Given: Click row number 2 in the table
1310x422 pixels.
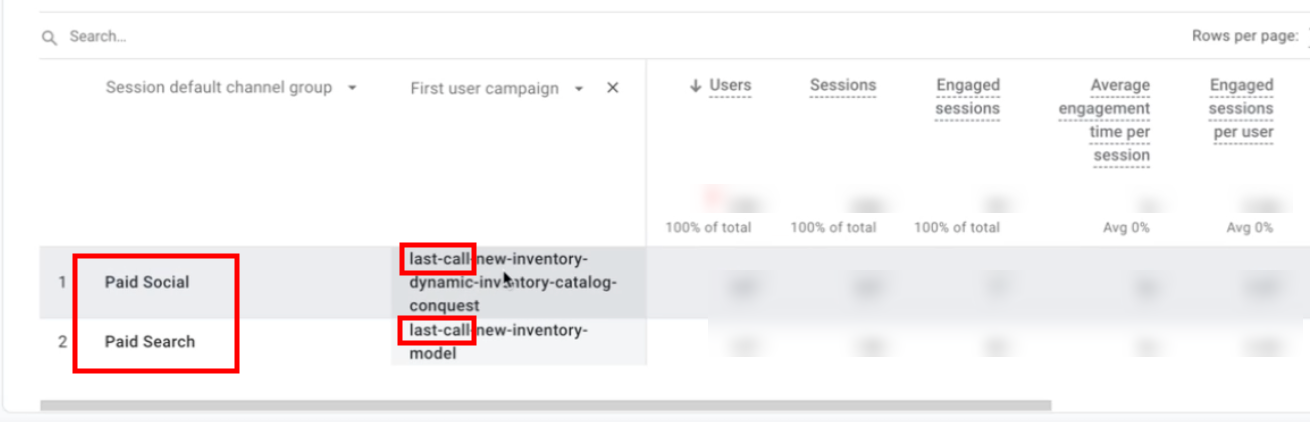Looking at the screenshot, I should 62,342.
